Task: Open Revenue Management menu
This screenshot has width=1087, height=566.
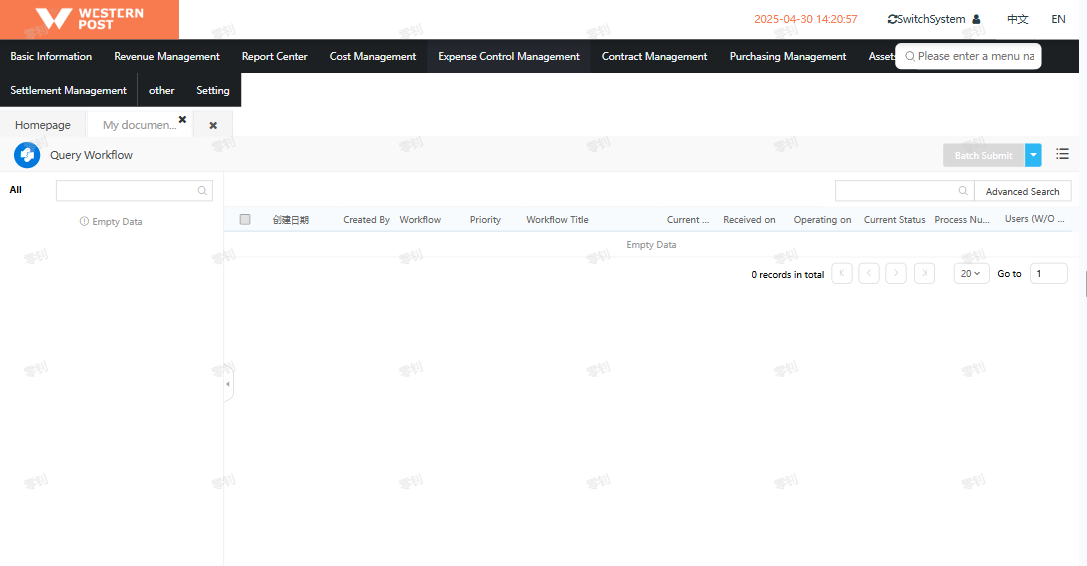Action: click(x=167, y=56)
